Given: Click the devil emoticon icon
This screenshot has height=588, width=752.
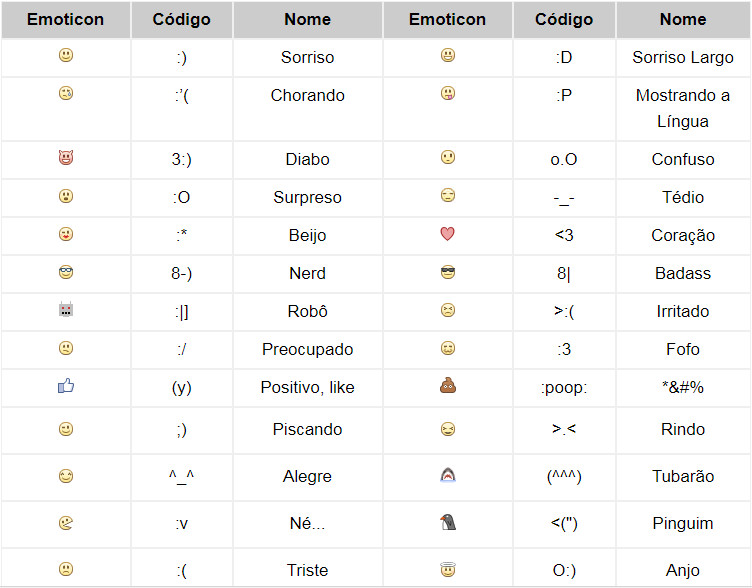Looking at the screenshot, I should tap(66, 158).
